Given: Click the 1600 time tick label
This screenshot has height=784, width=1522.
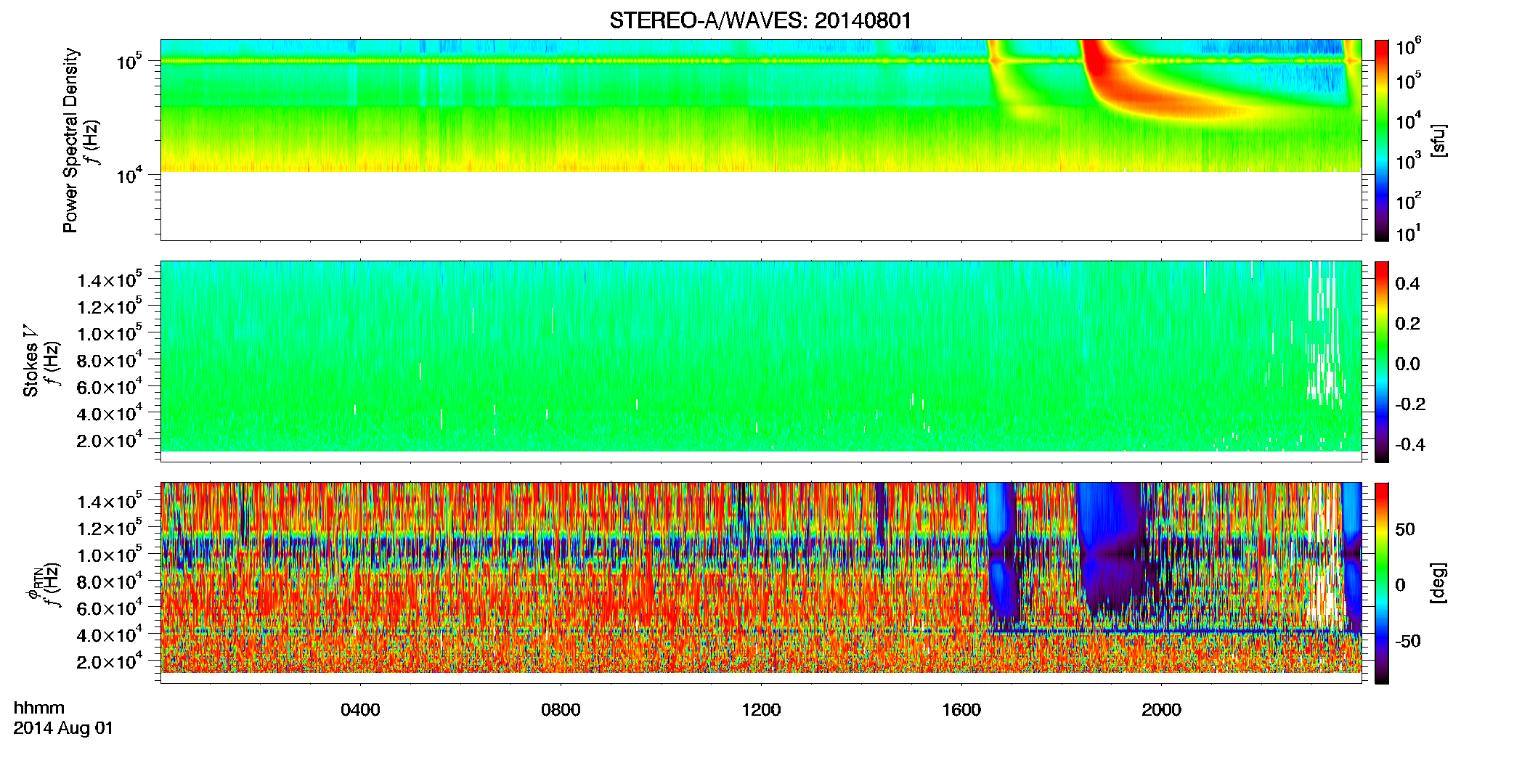Looking at the screenshot, I should [961, 710].
